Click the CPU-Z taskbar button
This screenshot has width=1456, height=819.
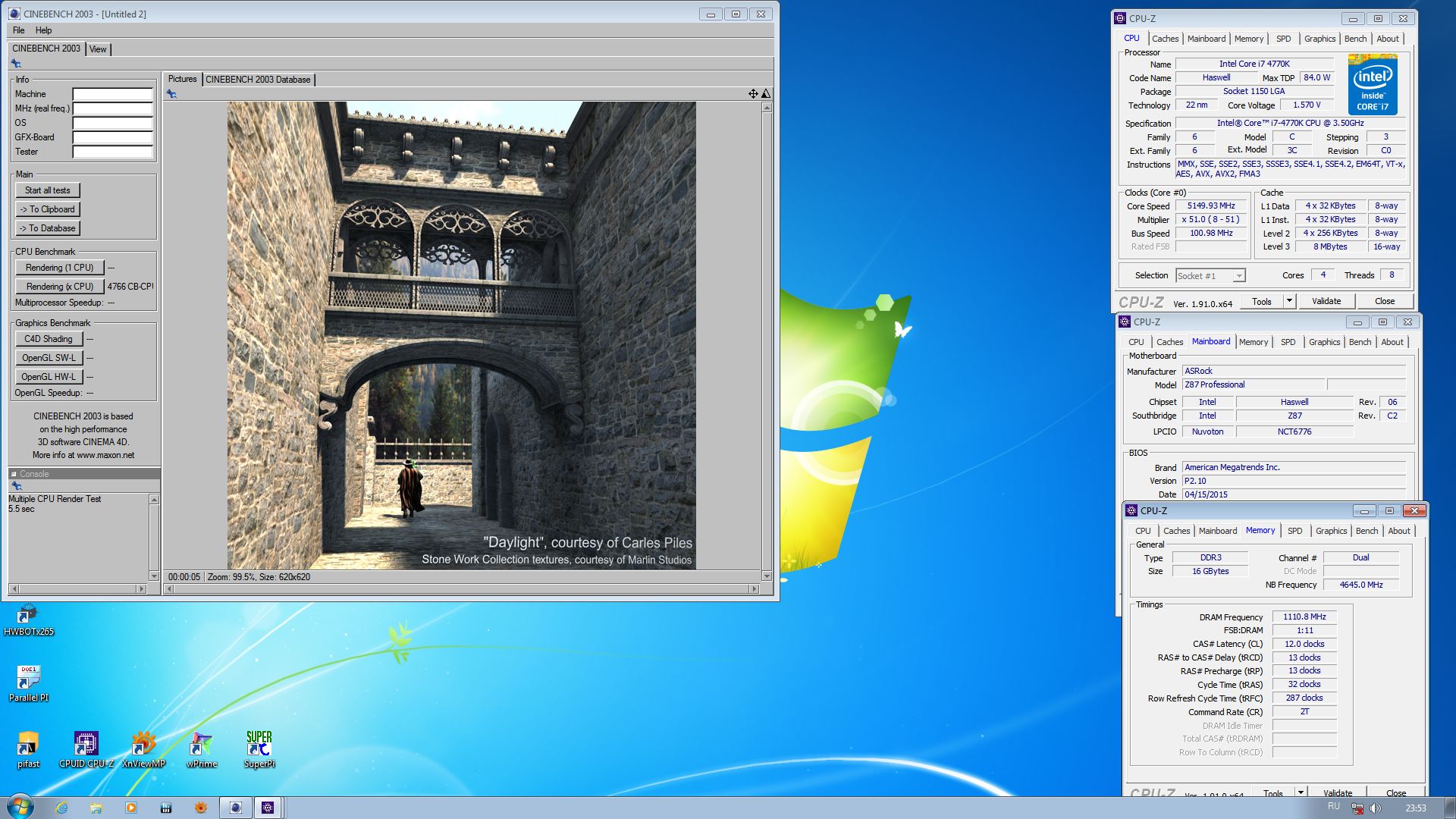point(268,808)
